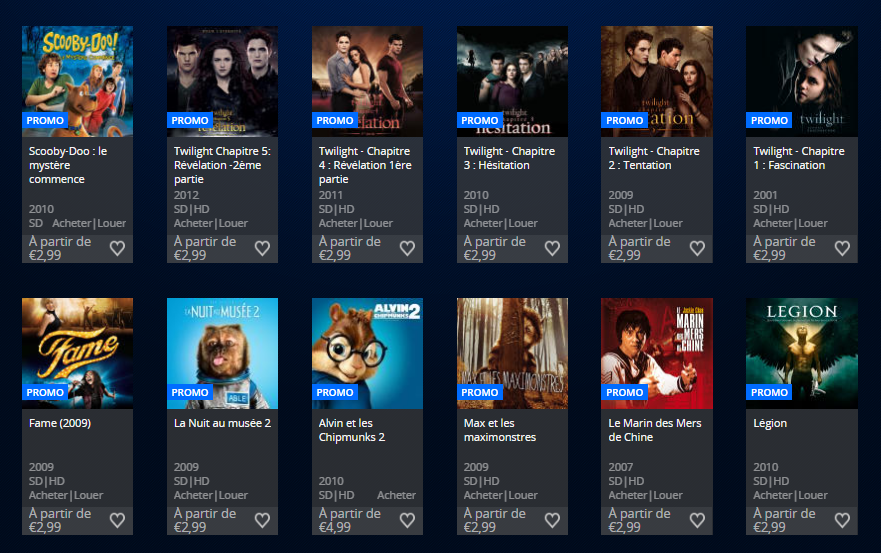This screenshot has height=553, width=881.
Task: Favorite Alvin et les Chipmunks 2 heart
Action: tap(407, 520)
